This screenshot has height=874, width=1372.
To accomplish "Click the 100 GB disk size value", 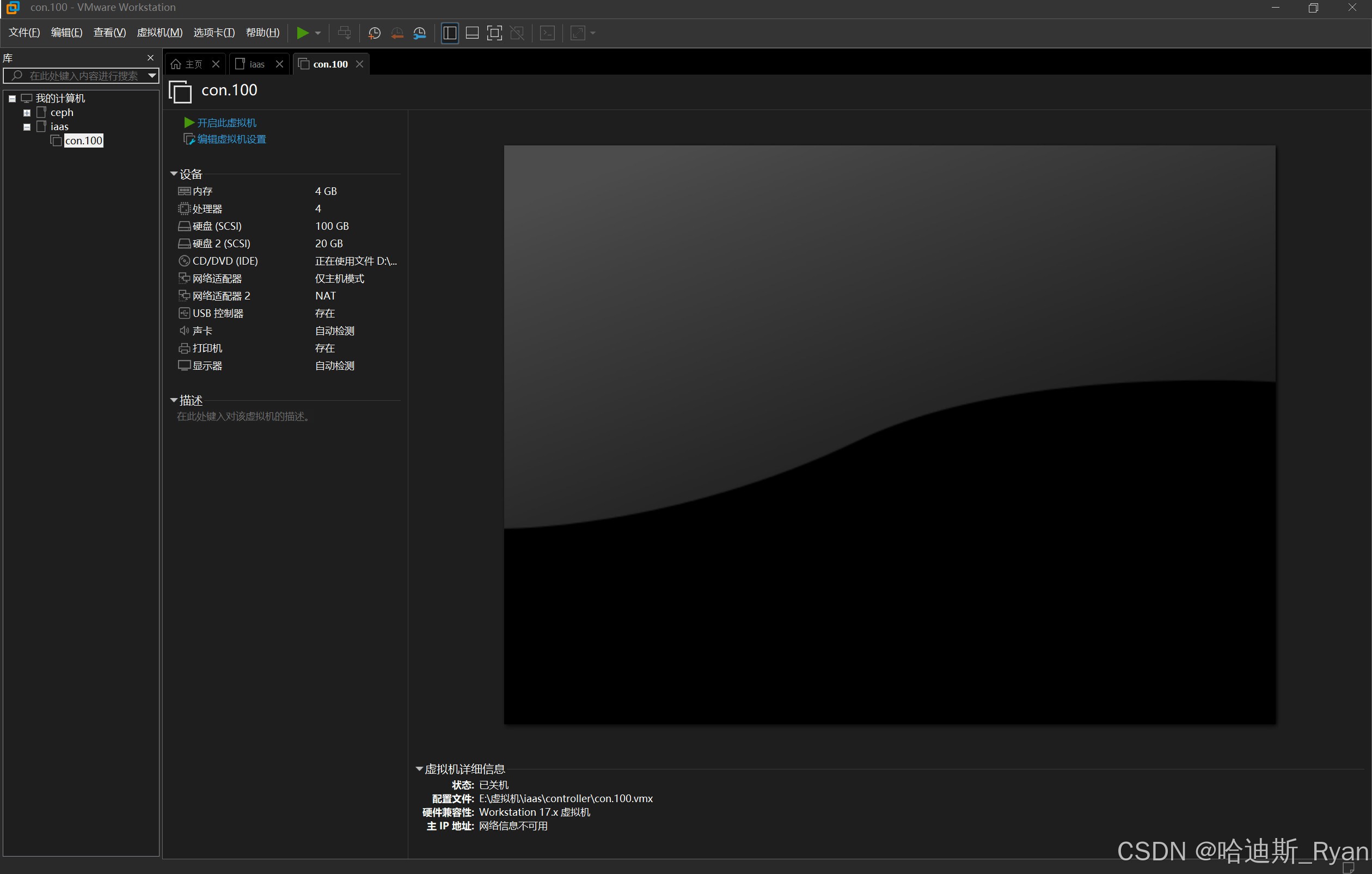I will click(332, 226).
